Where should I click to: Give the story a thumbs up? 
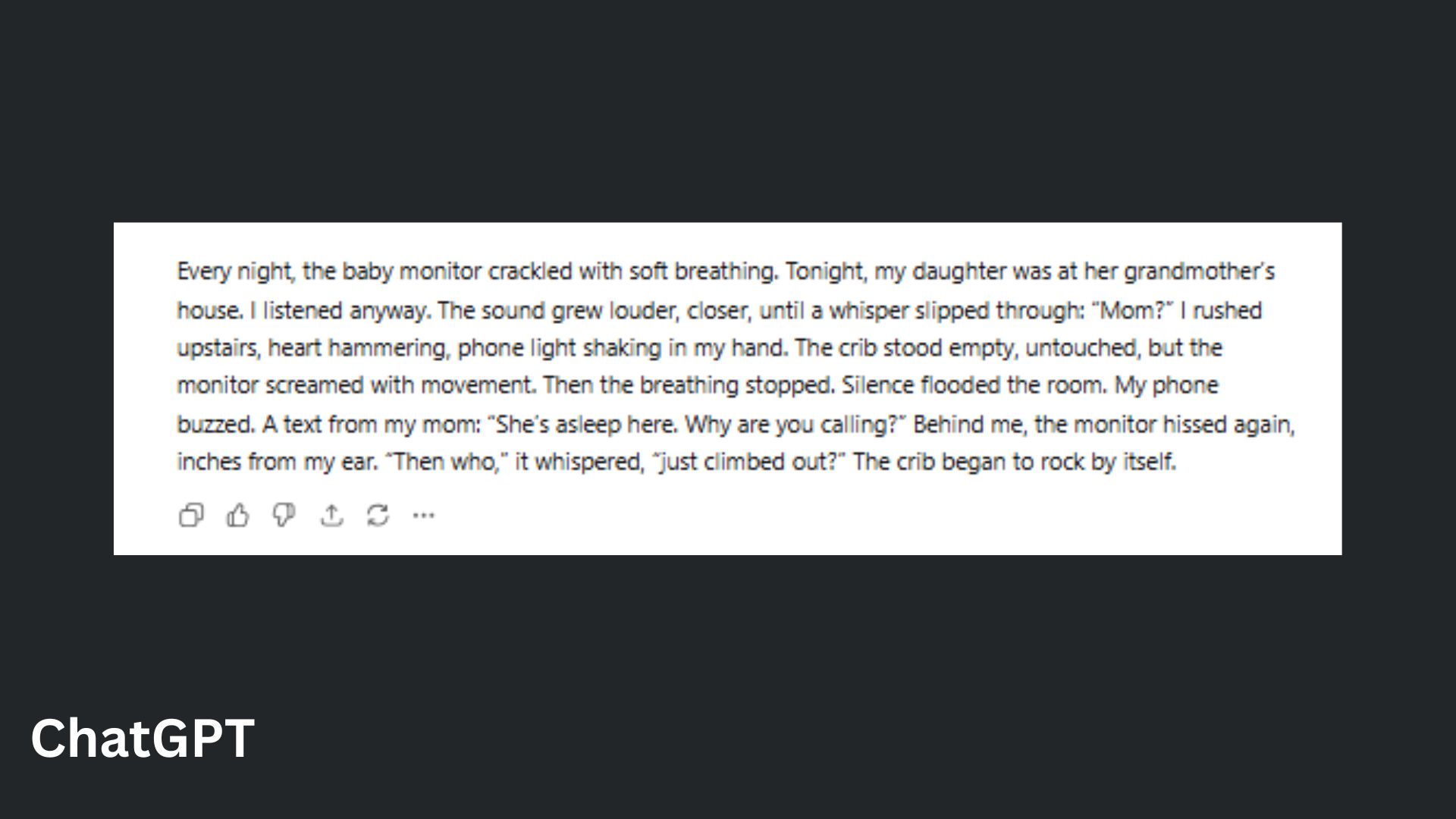coord(237,516)
